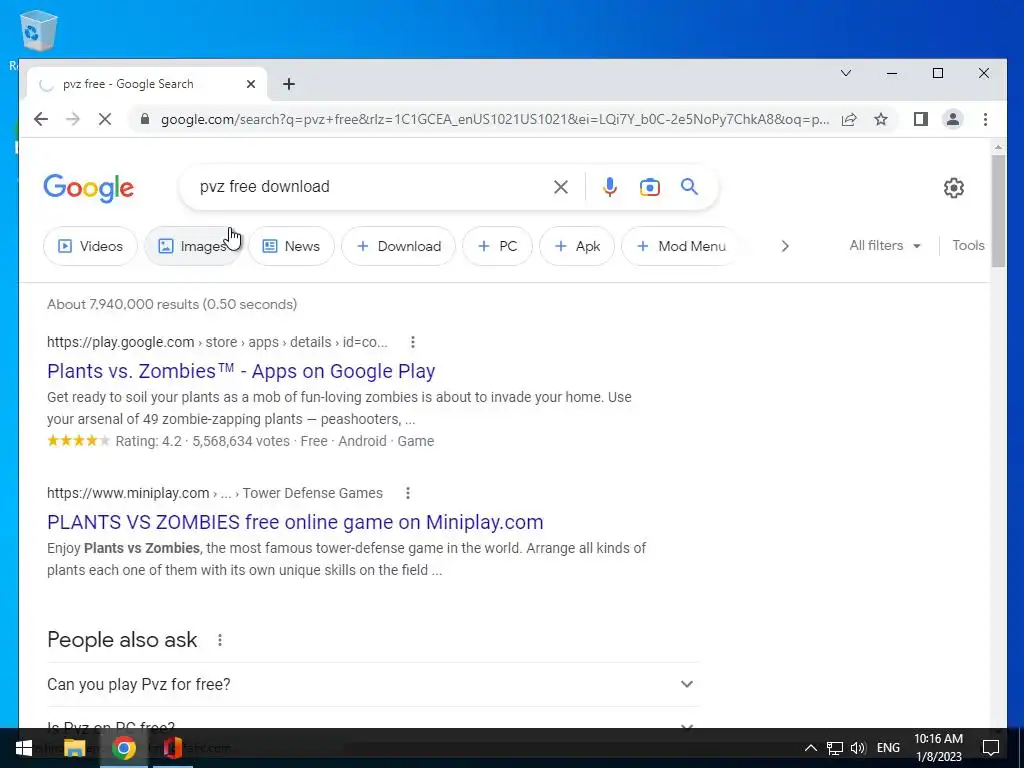Screen dimensions: 1024x768
Task: Open volume control in tray
Action: pyautogui.click(x=858, y=748)
